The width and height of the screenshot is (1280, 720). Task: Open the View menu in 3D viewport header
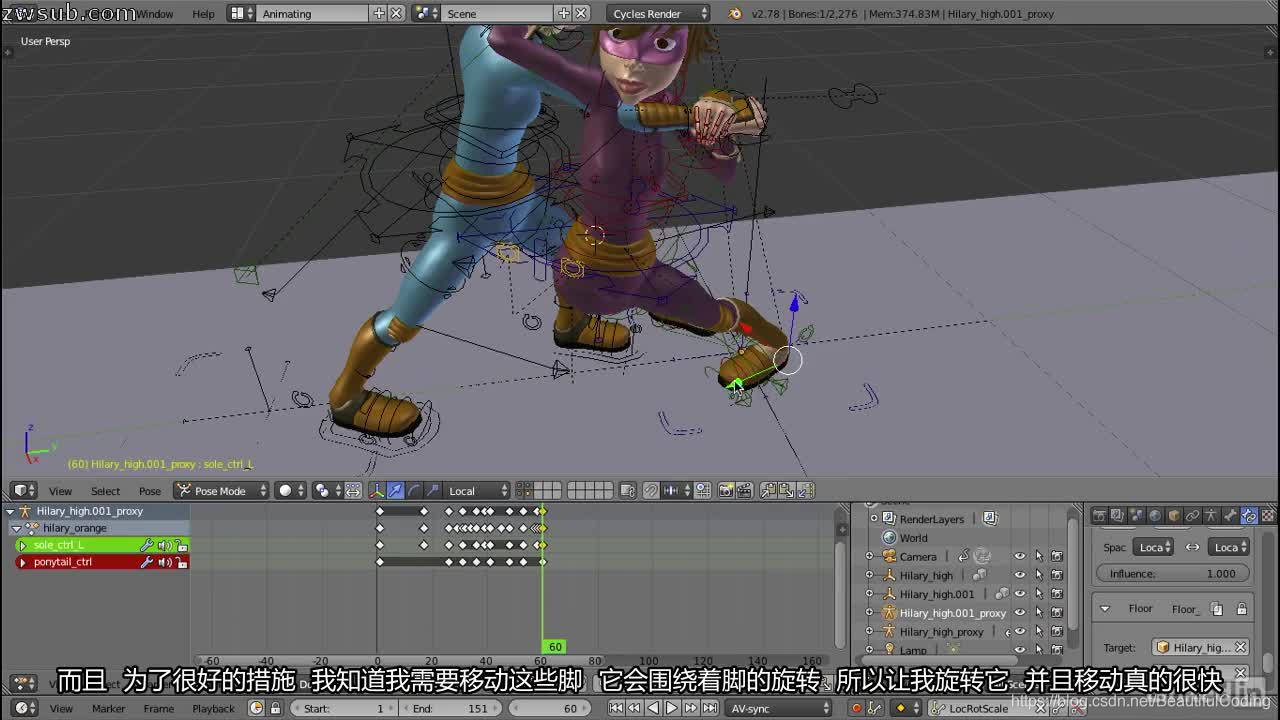click(60, 491)
